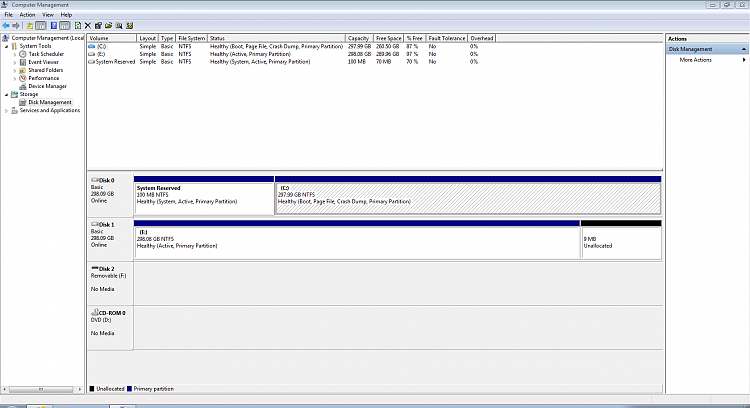Screen dimensions: 750x408
Task: Click the Refresh toolbar icon
Action: 77,26
